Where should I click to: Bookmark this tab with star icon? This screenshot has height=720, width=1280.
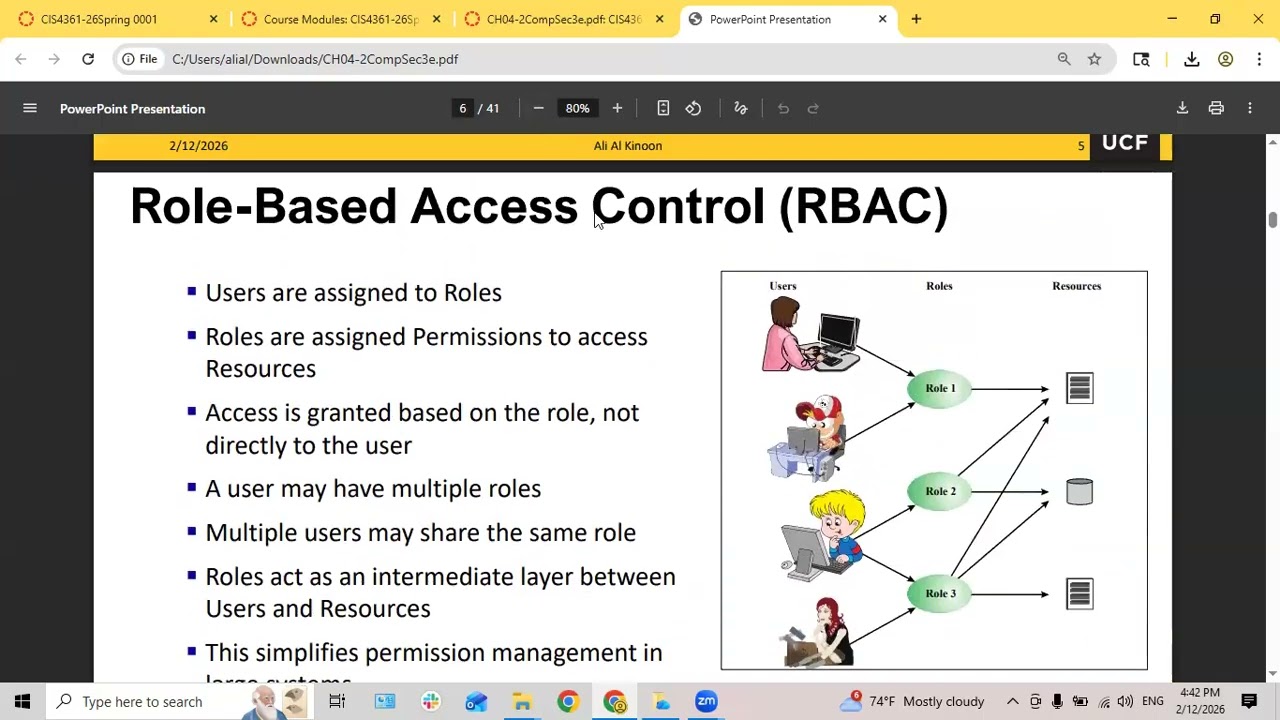click(x=1094, y=59)
